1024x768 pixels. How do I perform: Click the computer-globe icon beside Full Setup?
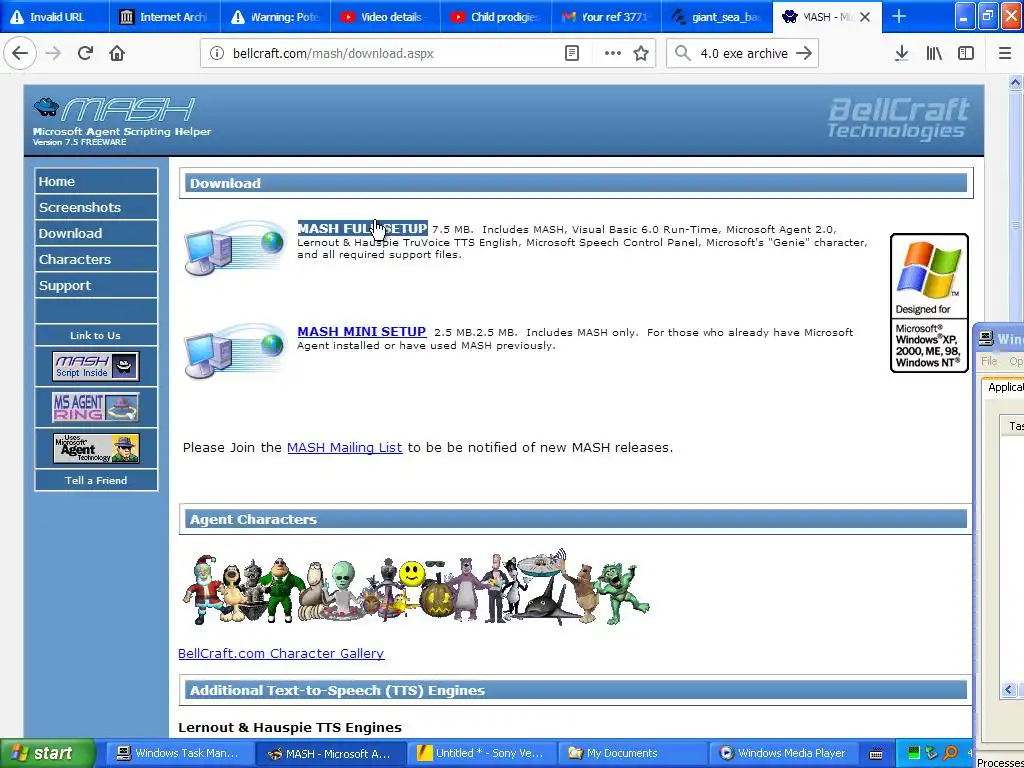pyautogui.click(x=235, y=248)
